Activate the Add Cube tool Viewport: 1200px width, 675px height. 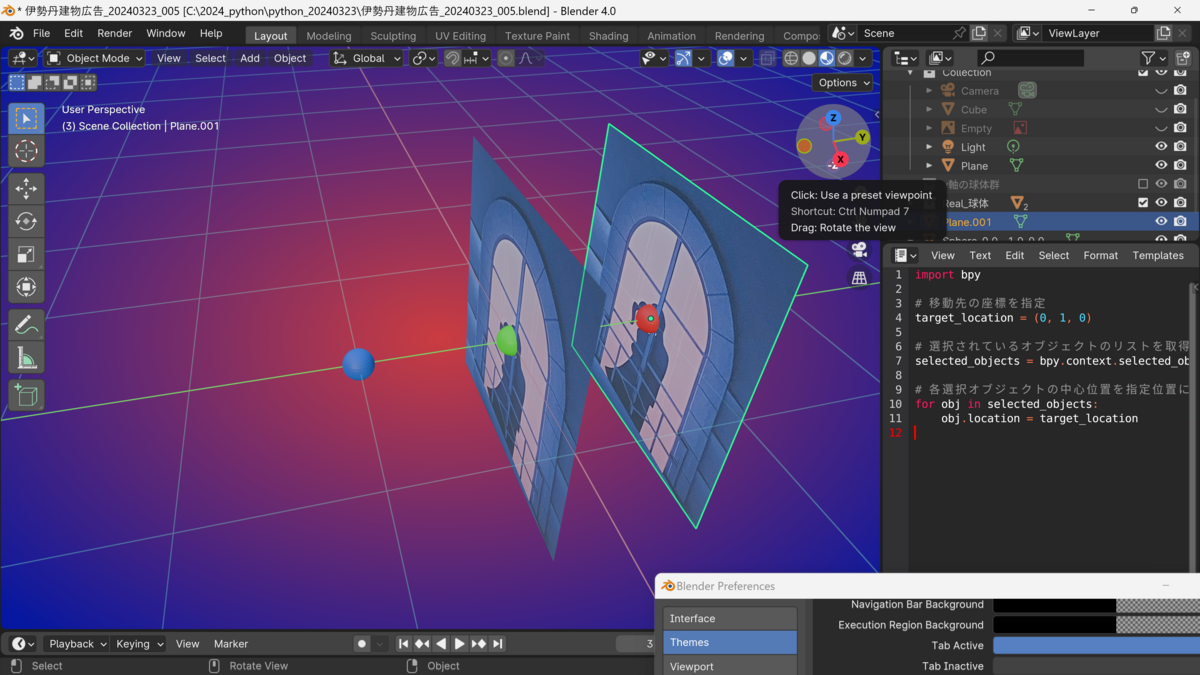coord(26,394)
